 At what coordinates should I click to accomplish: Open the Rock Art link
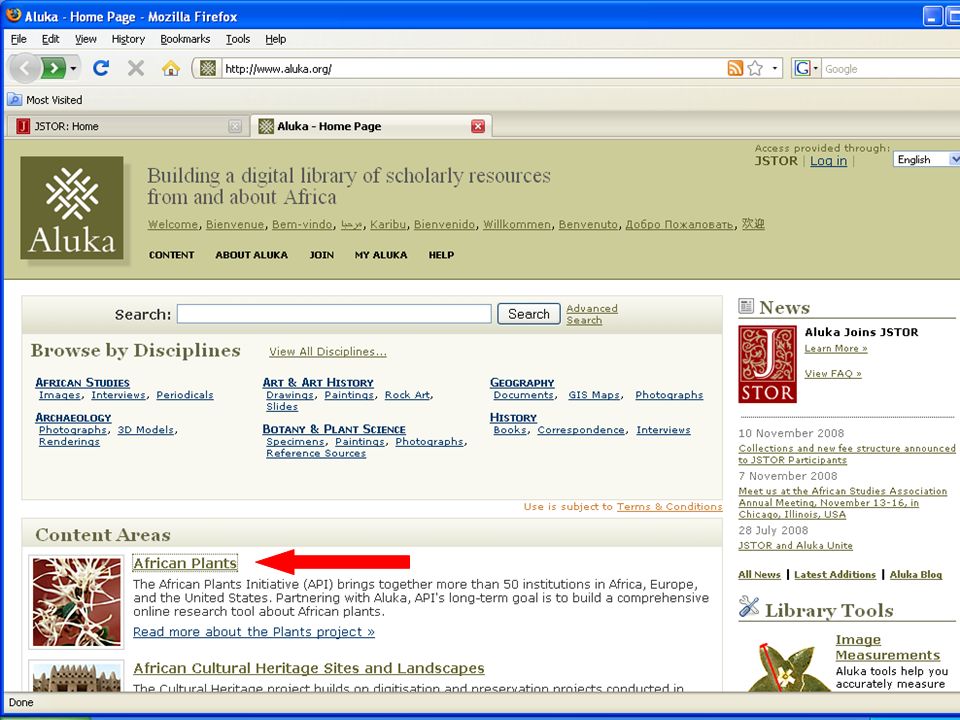pos(407,395)
